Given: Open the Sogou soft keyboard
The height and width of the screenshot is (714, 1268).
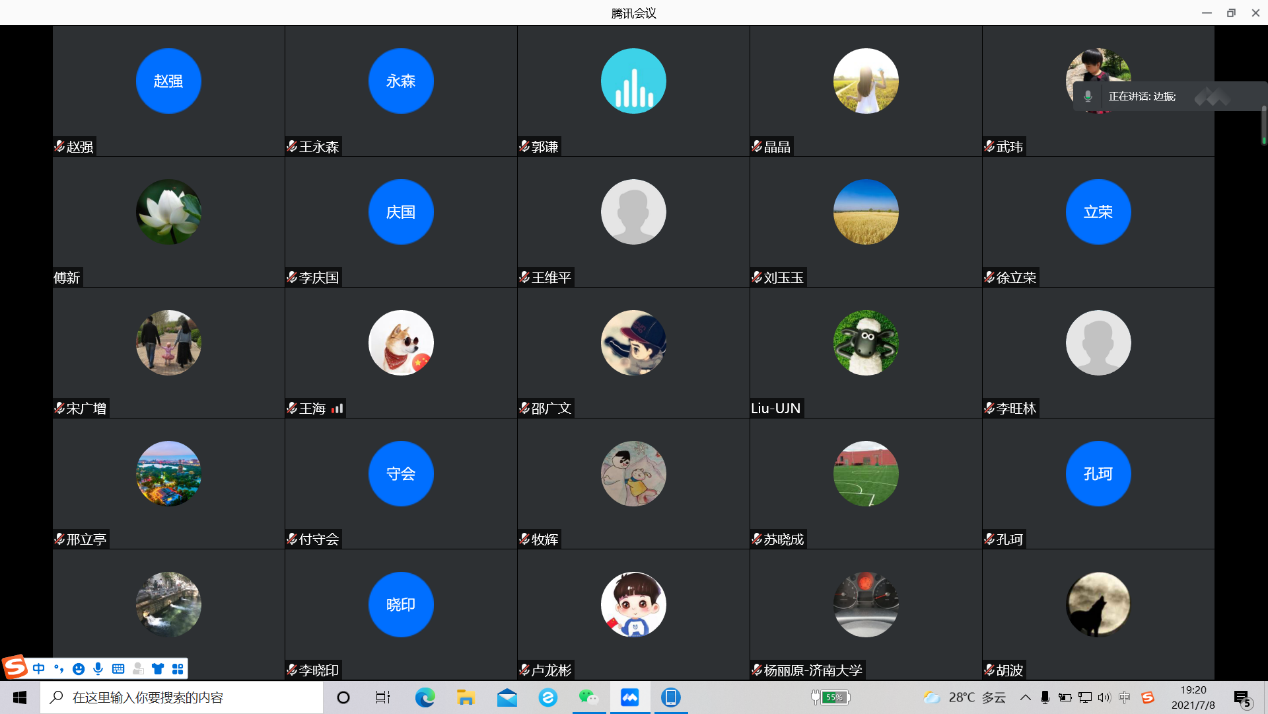Looking at the screenshot, I should [x=118, y=668].
